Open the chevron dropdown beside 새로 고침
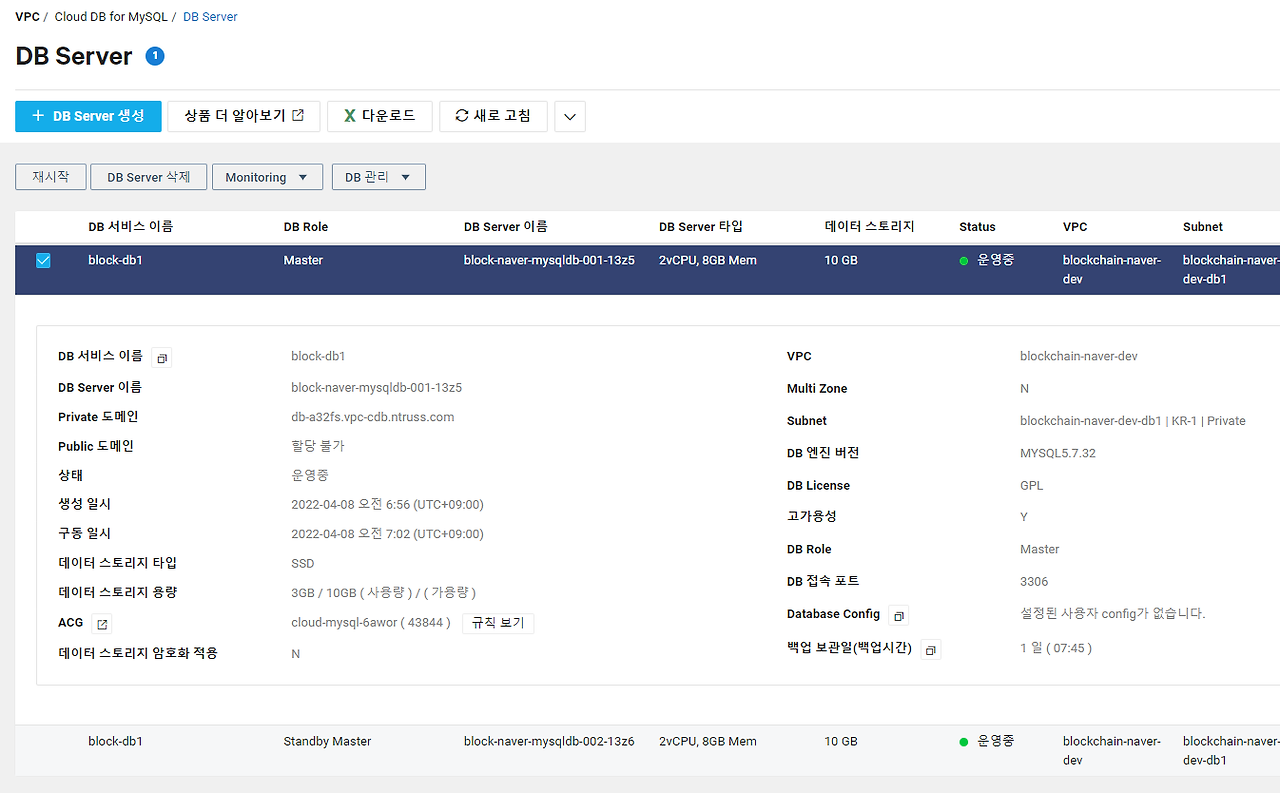Image resolution: width=1280 pixels, height=793 pixels. coord(570,116)
